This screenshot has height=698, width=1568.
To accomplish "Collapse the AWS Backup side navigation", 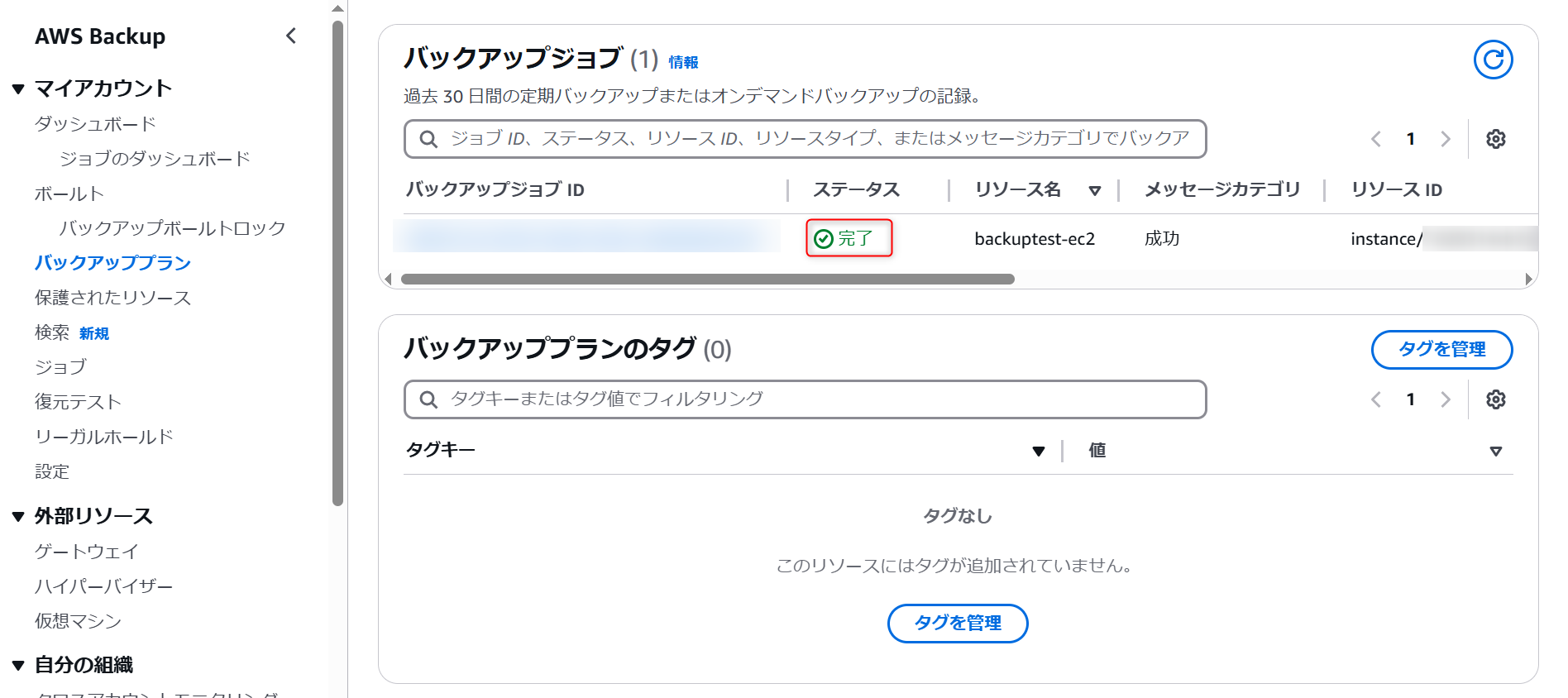I will (290, 36).
